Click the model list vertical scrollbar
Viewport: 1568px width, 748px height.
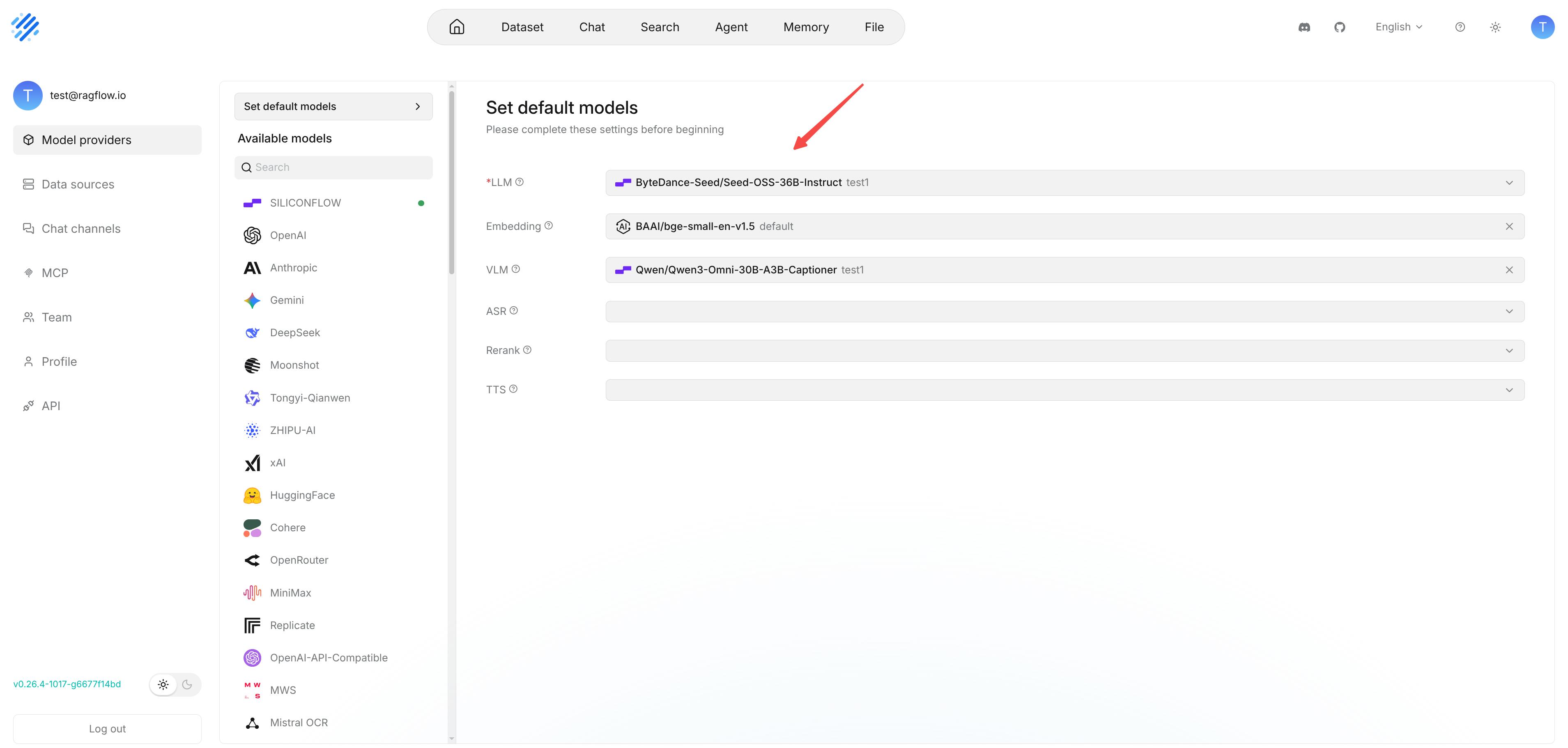tap(452, 183)
